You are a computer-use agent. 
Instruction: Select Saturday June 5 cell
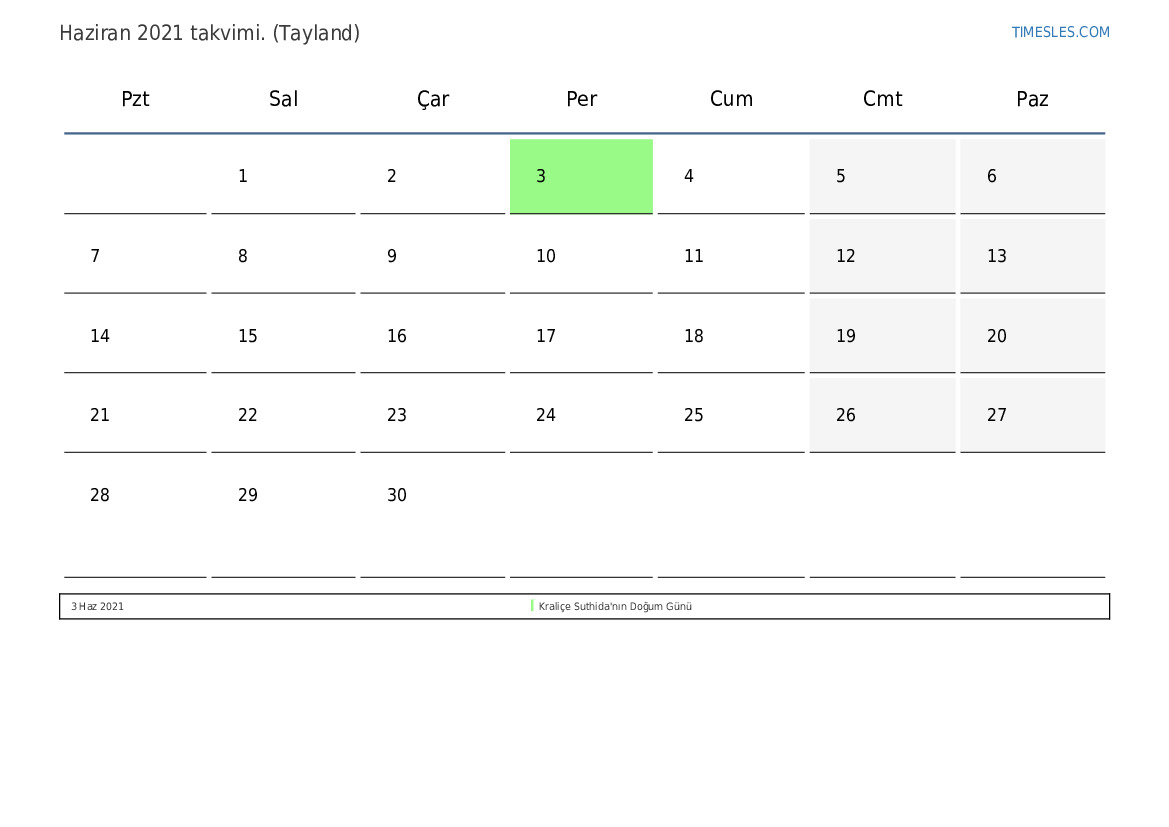pos(882,176)
